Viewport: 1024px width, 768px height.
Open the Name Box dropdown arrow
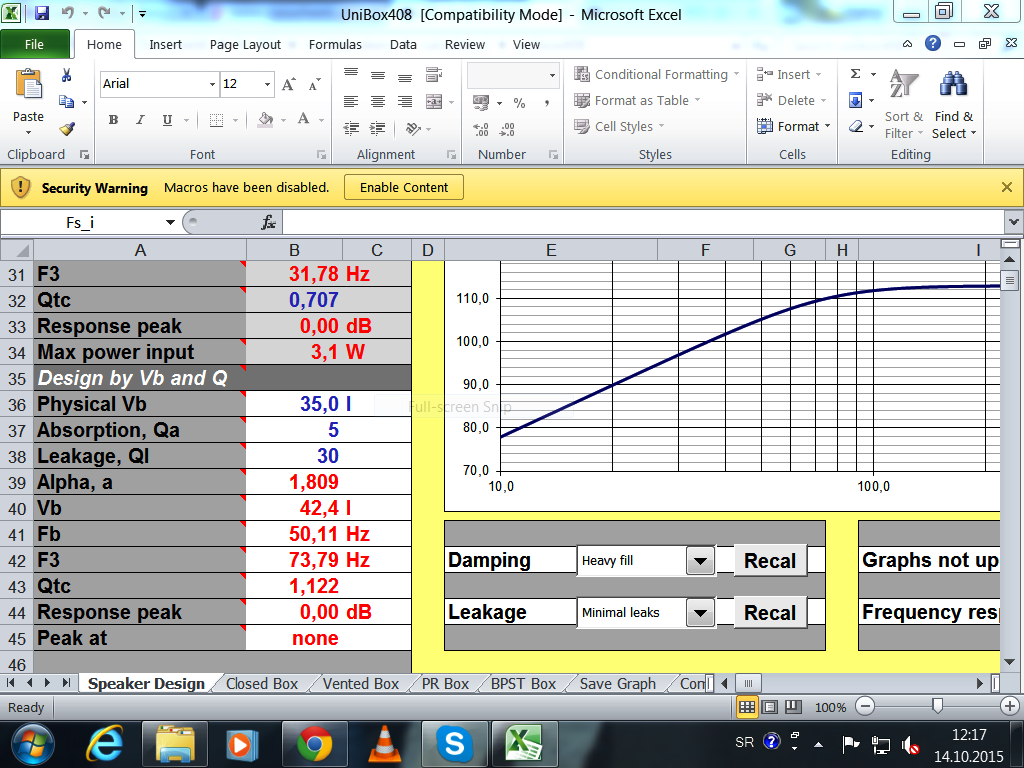[170, 223]
